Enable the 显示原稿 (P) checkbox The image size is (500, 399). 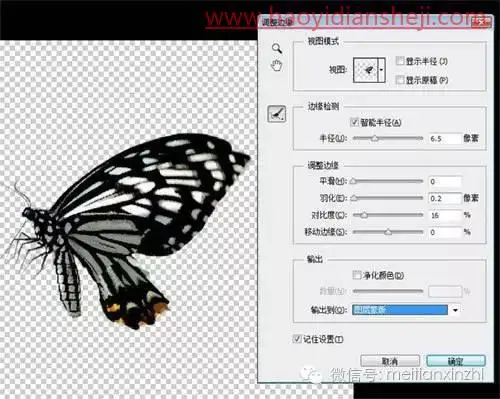399,80
